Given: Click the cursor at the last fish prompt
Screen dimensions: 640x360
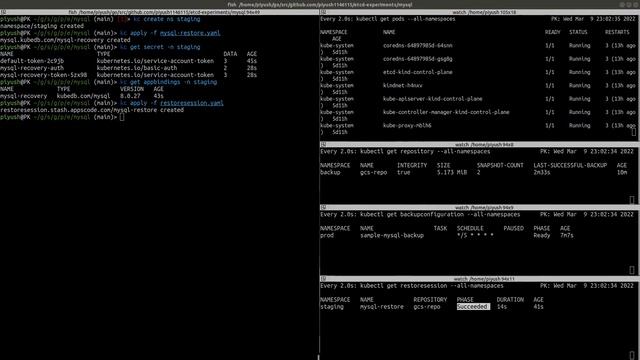Looking at the screenshot, I should 122,117.
